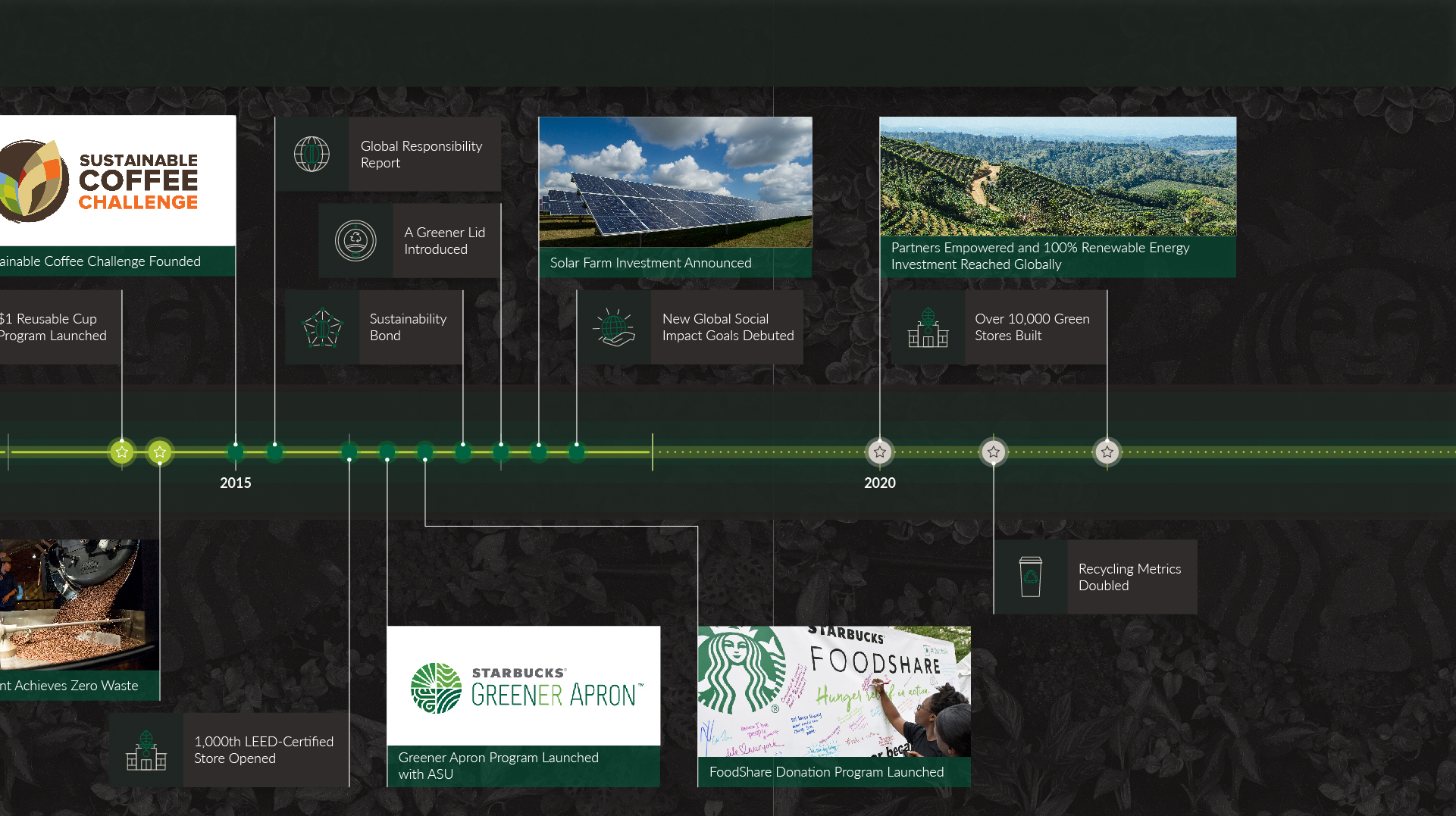Click the Global Responsibility Report label

[421, 154]
